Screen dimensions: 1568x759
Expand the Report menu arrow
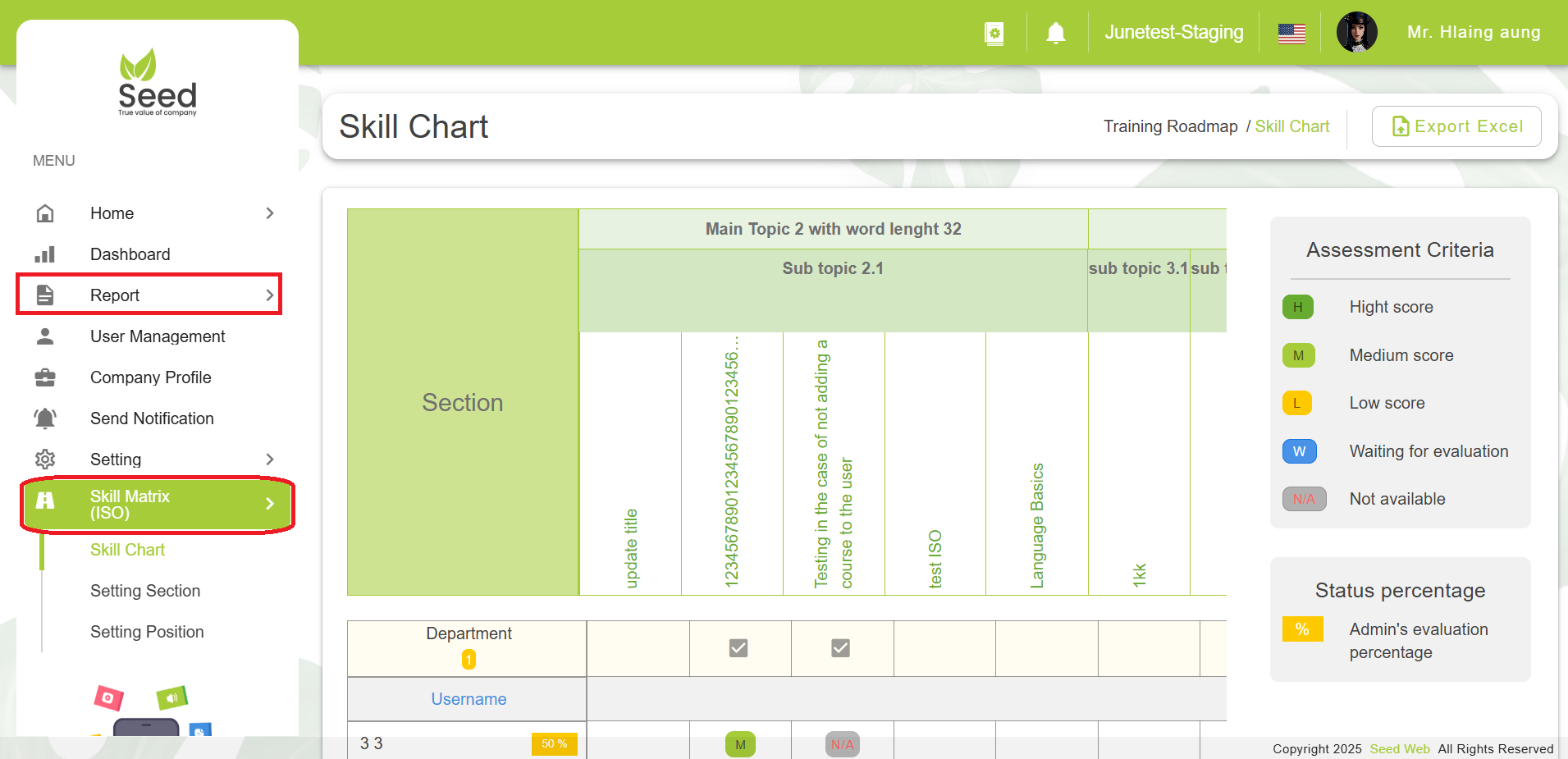pos(270,295)
